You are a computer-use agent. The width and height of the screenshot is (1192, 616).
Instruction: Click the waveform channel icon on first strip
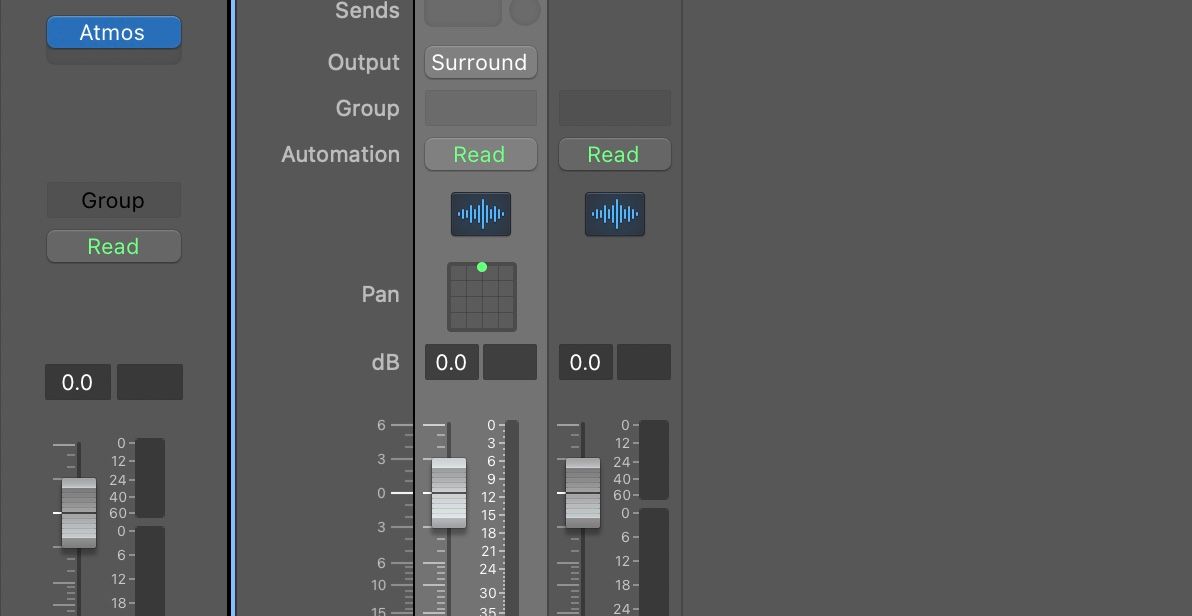coord(481,213)
